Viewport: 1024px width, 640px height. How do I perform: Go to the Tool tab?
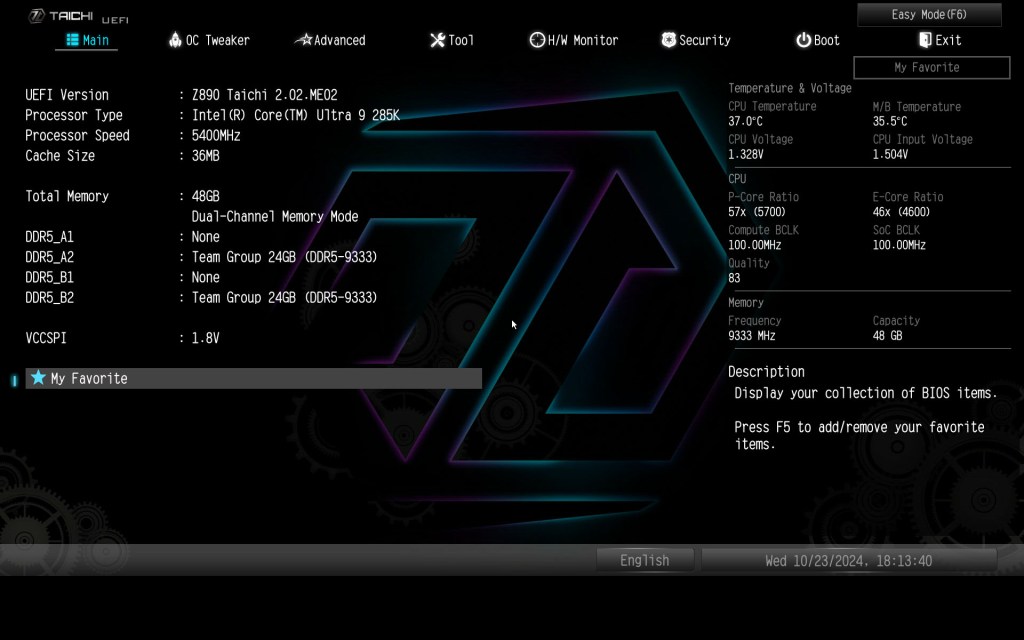point(452,40)
